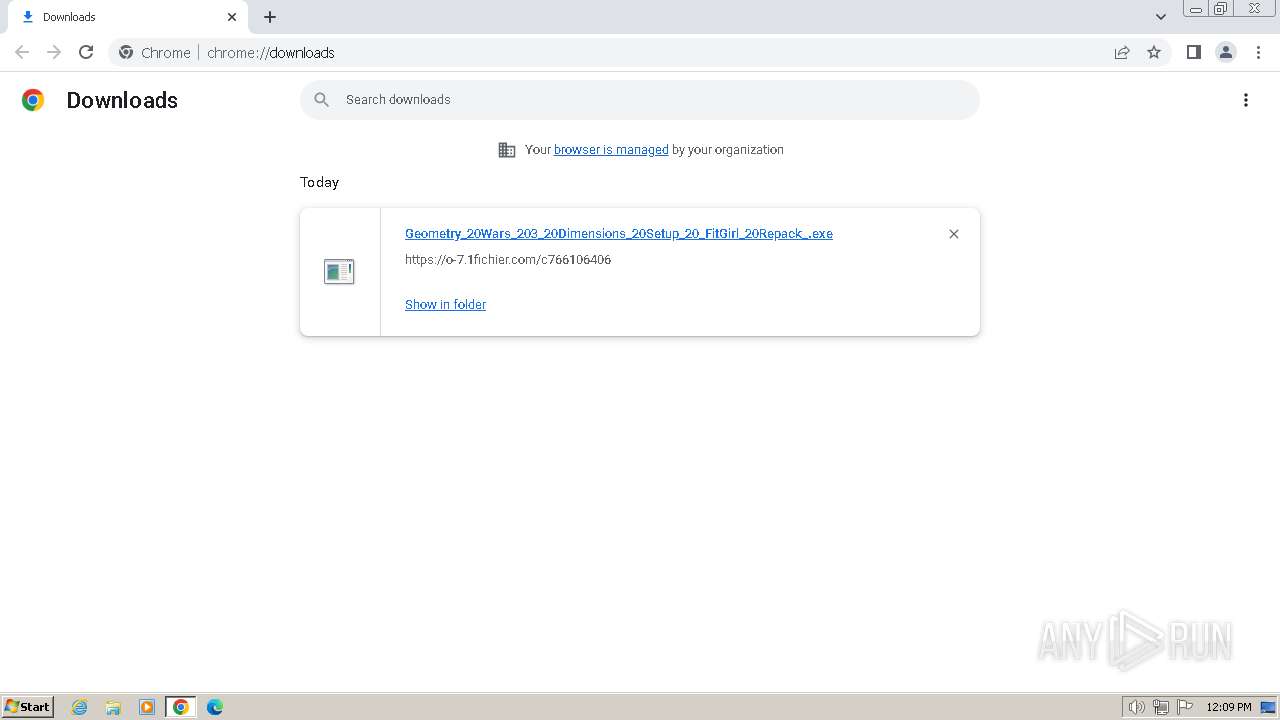The height and width of the screenshot is (720, 1280).
Task: Share this page via the share icon
Action: point(1122,52)
